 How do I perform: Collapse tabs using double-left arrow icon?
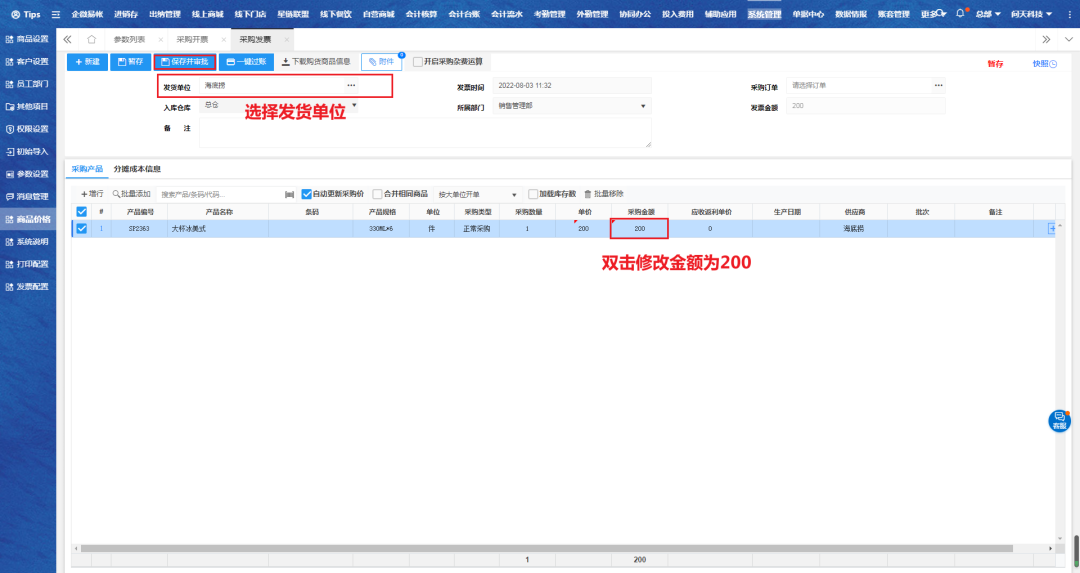point(67,39)
